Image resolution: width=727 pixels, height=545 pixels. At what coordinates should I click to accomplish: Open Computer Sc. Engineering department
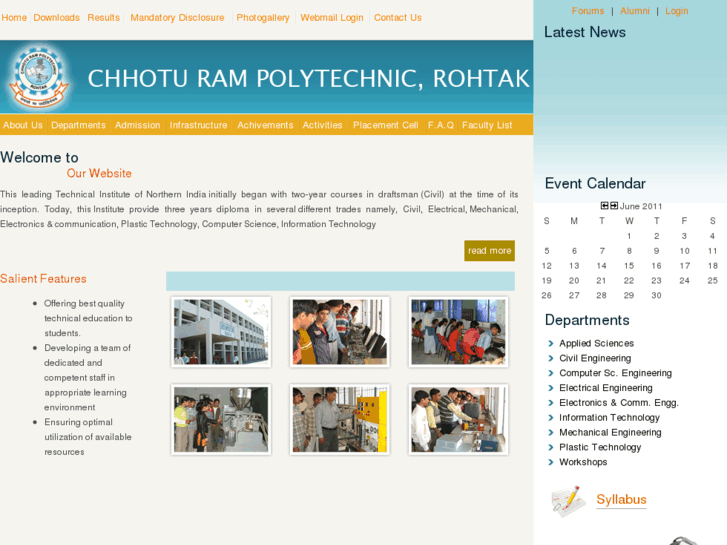(615, 373)
